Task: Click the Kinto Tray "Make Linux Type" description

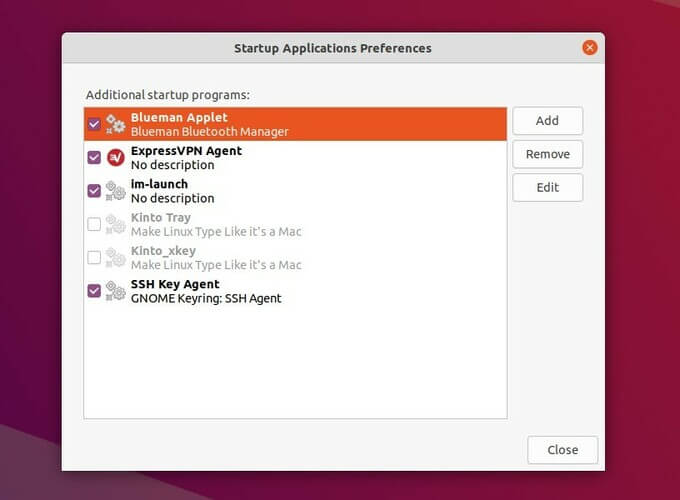Action: pyautogui.click(x=216, y=232)
